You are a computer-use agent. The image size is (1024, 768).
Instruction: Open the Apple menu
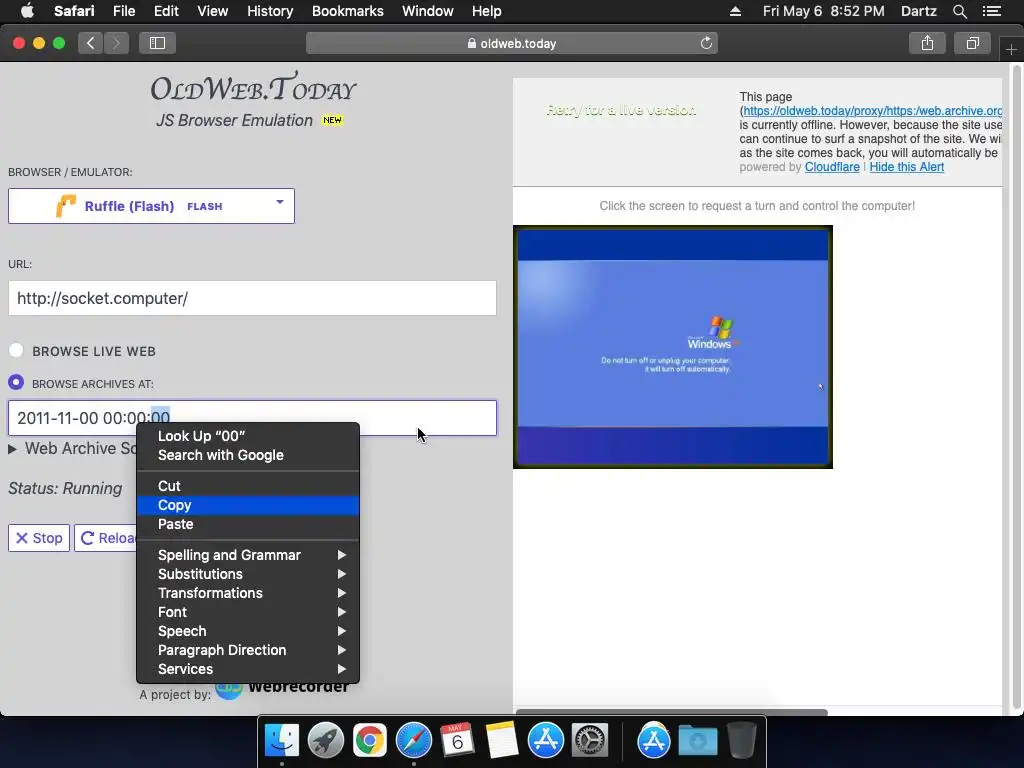27,11
